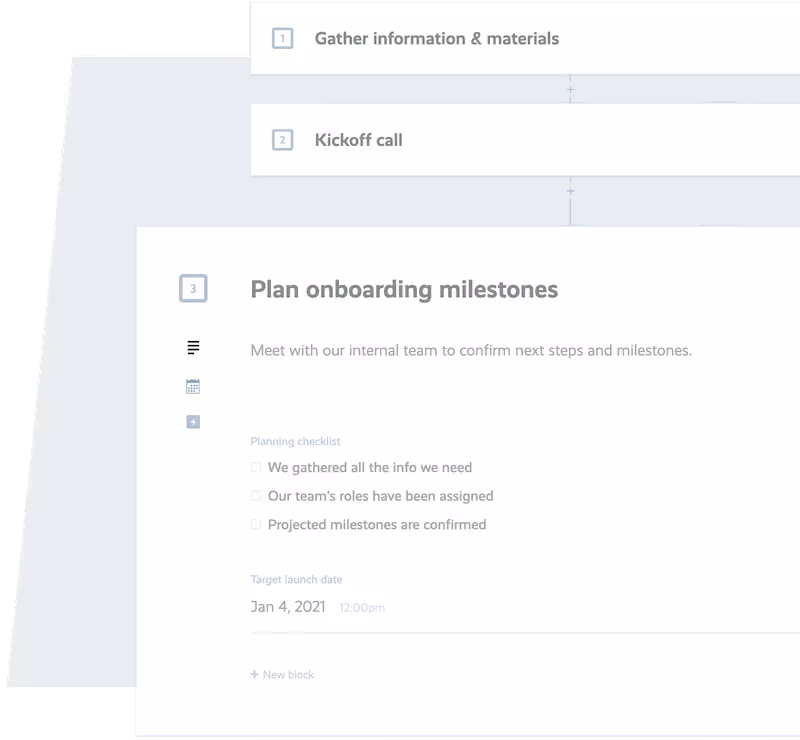800x740 pixels.
Task: Select the text block icon in the sidebar
Action: click(191, 347)
